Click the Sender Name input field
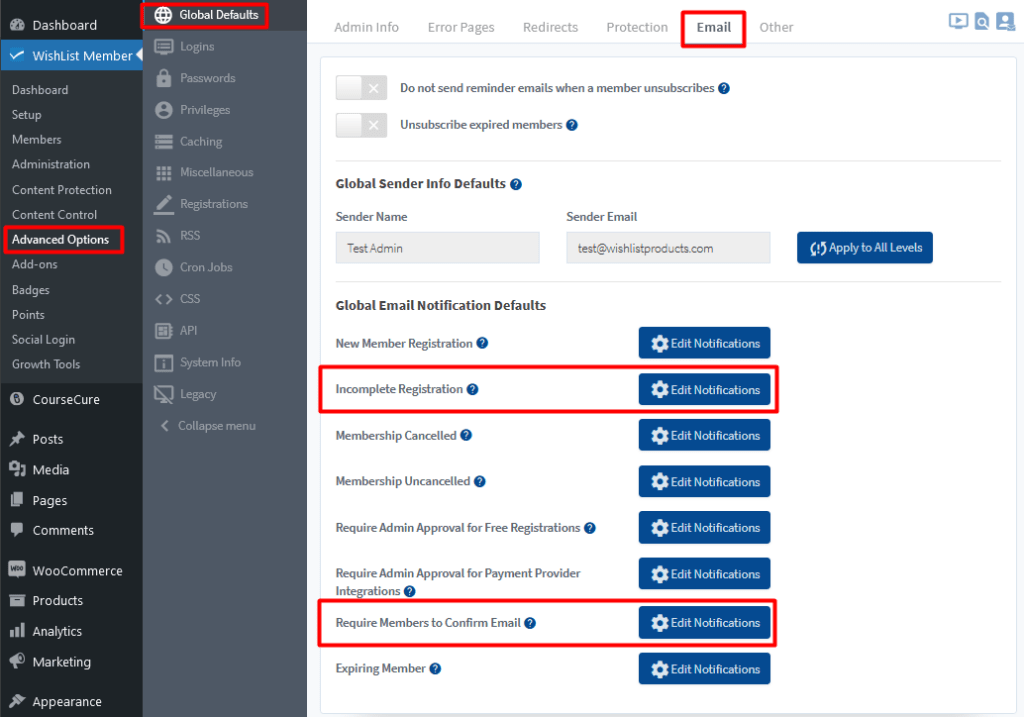Screen dimensions: 1024x717 tap(438, 248)
